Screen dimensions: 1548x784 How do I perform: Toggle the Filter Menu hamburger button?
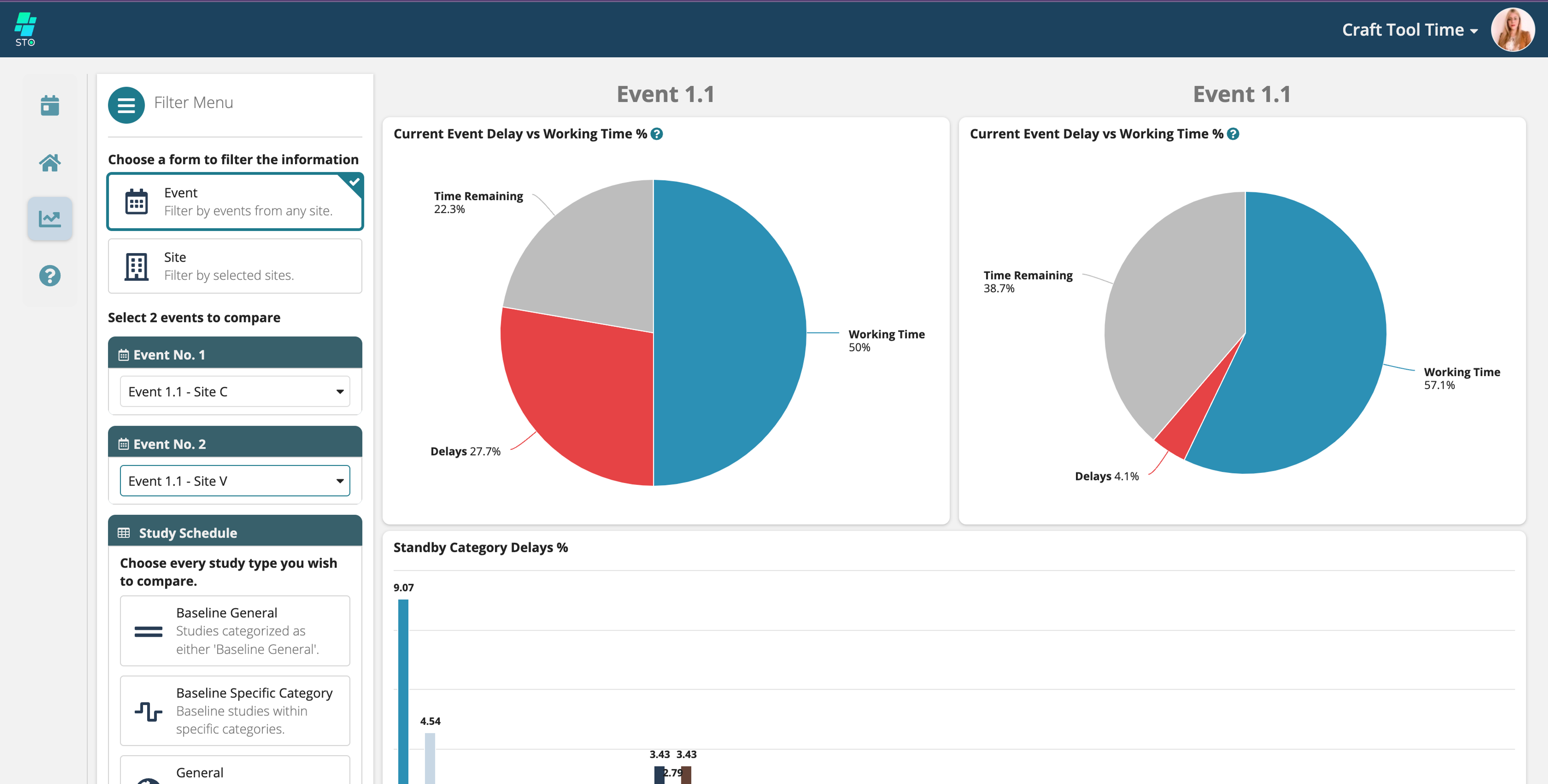coord(126,105)
